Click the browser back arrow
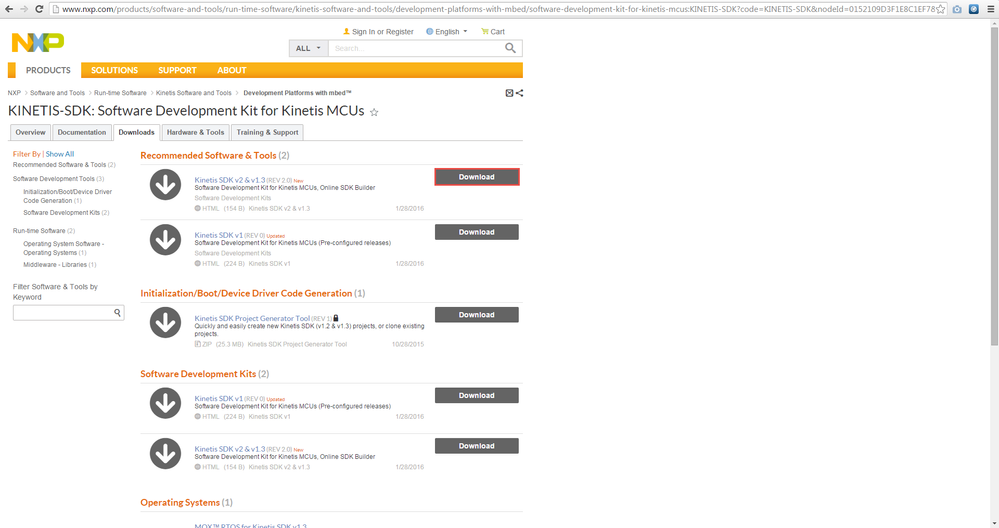This screenshot has height=528, width=999. point(9,9)
